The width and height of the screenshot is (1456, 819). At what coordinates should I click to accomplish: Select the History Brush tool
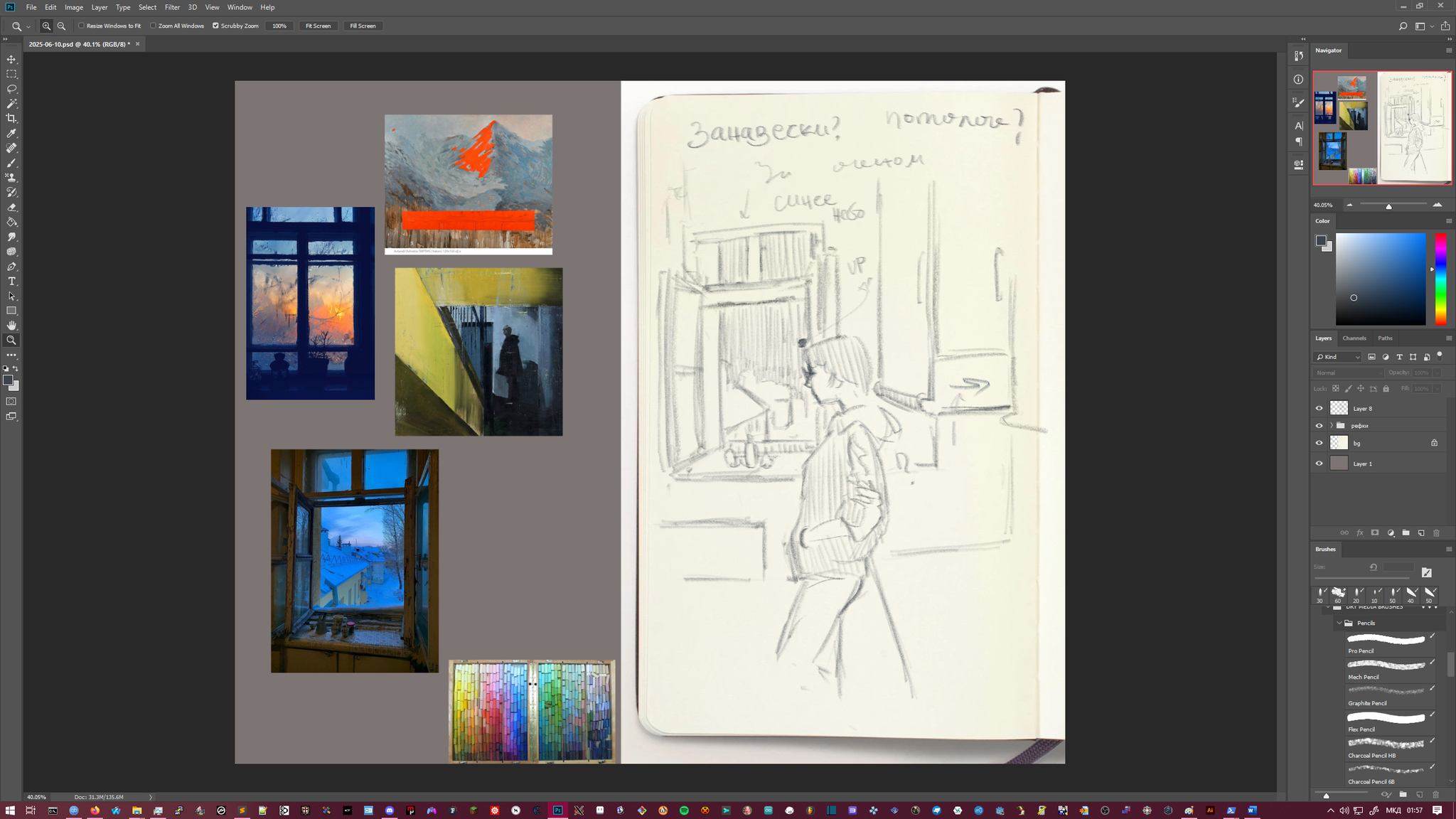pyautogui.click(x=11, y=192)
